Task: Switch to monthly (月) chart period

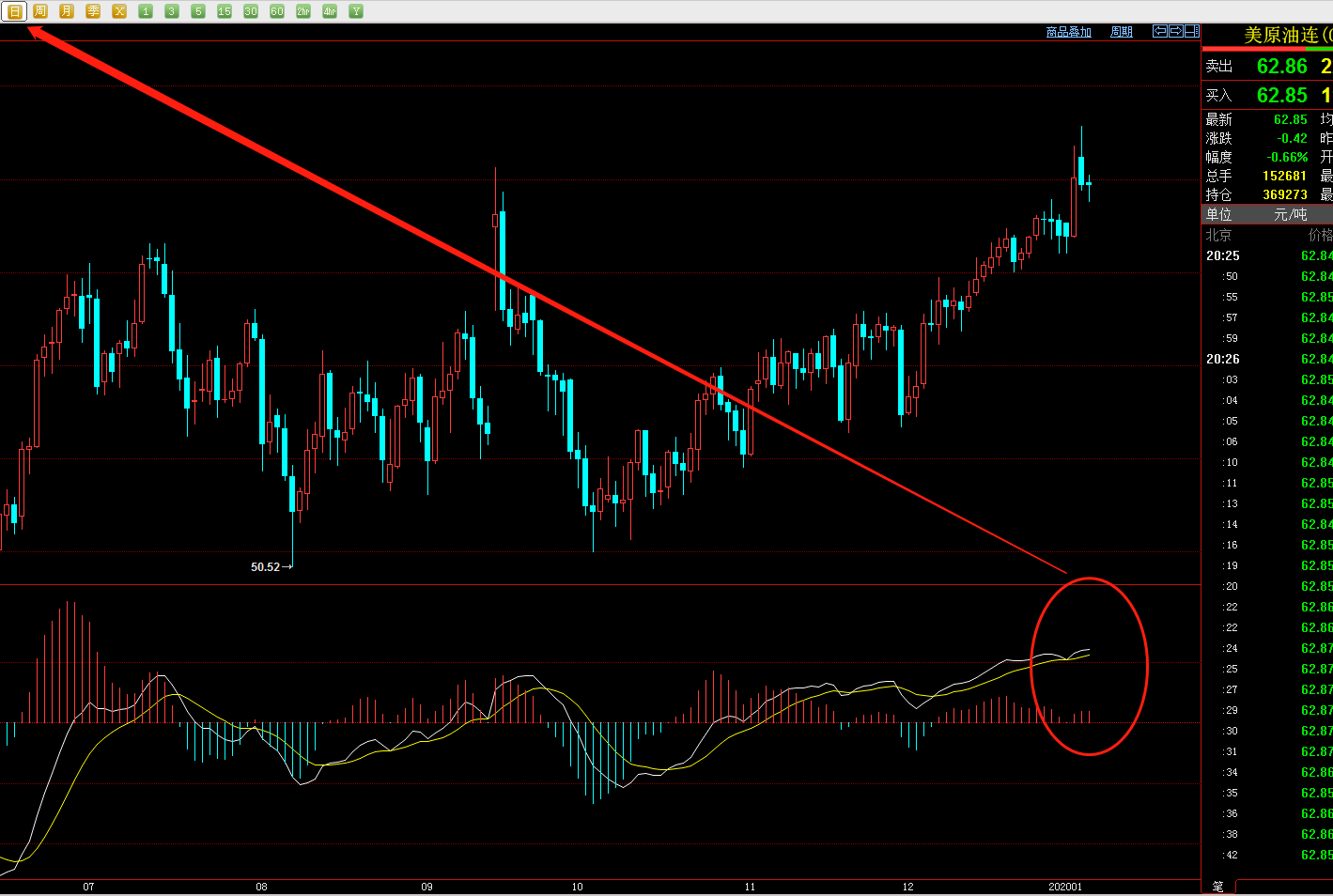Action: (x=67, y=11)
